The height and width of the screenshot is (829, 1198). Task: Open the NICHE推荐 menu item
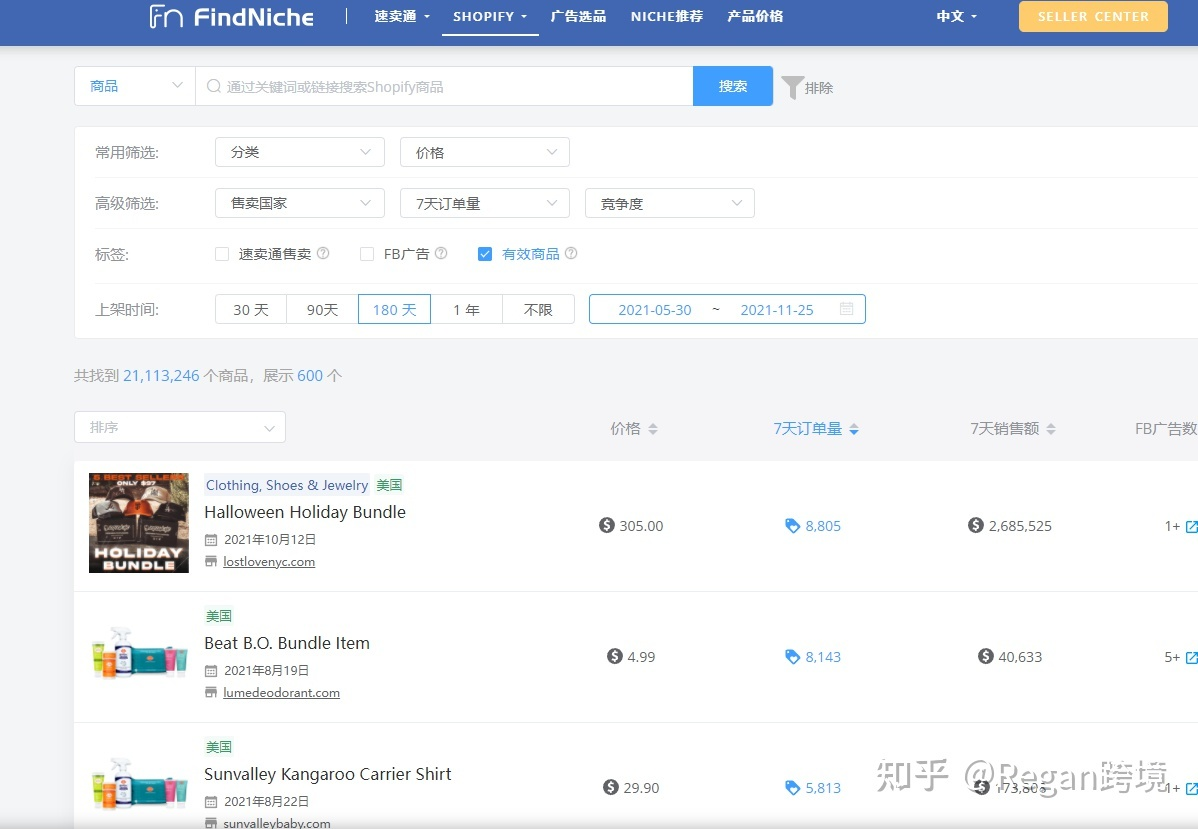(x=666, y=16)
